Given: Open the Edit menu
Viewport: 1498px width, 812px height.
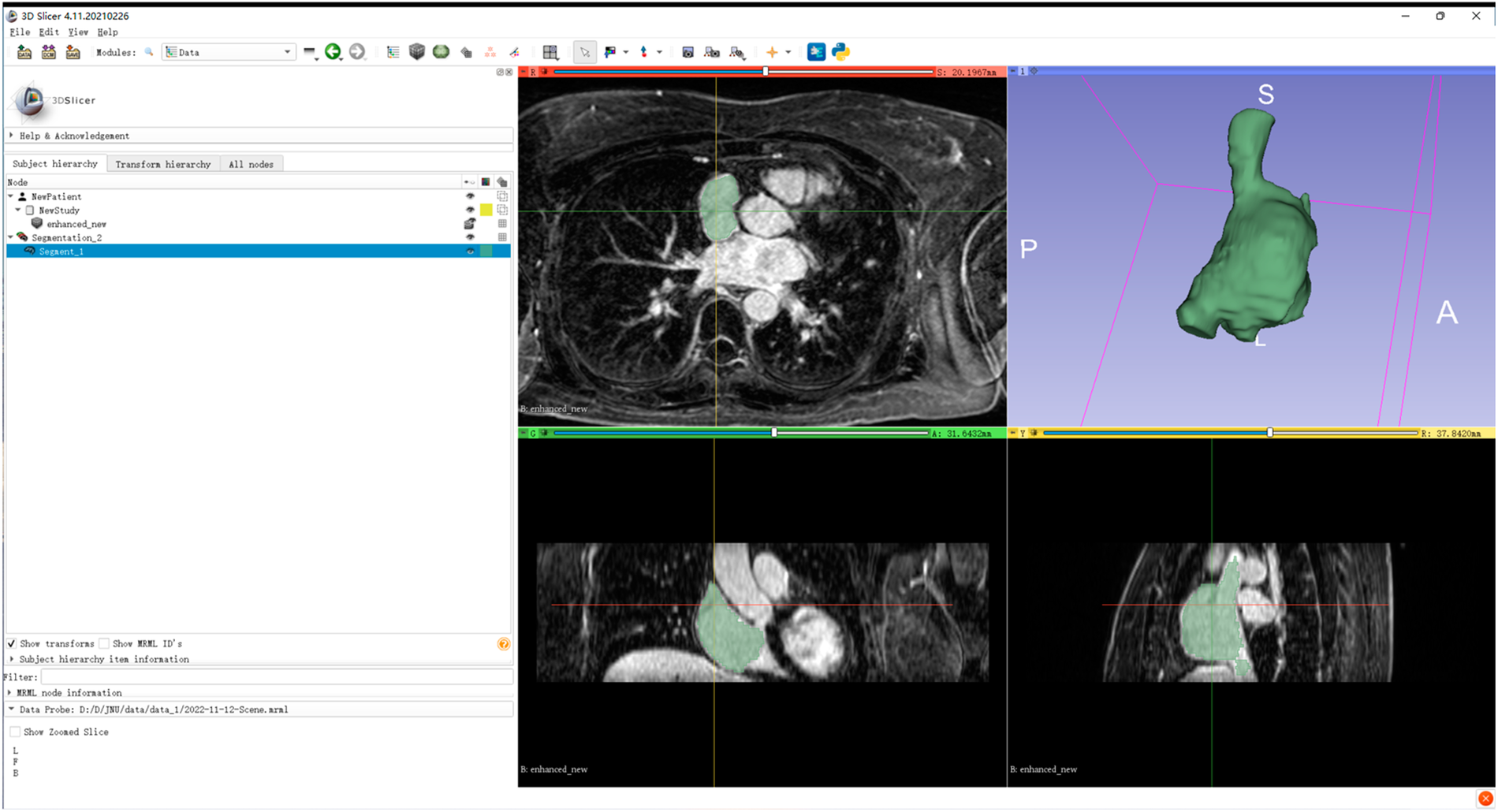Looking at the screenshot, I should click(48, 32).
